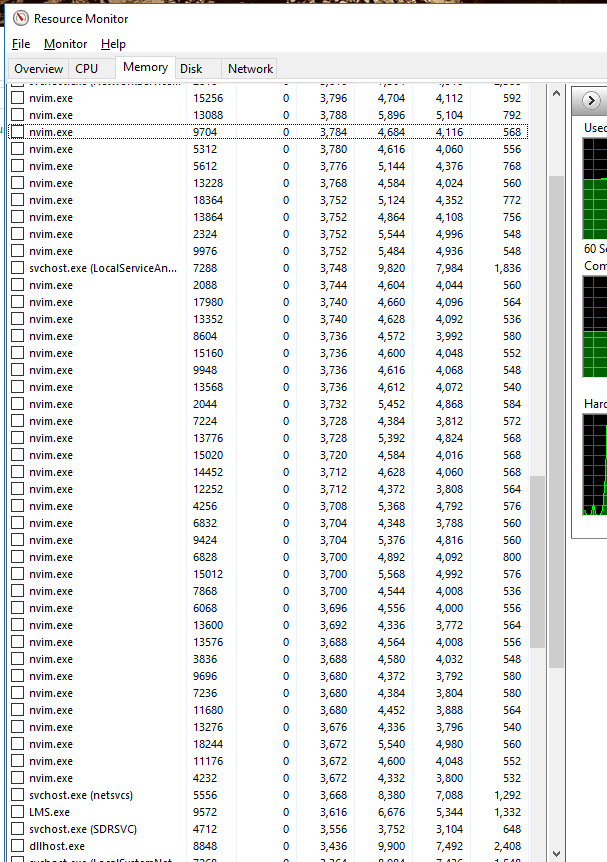607x862 pixels.
Task: Check the box for nvim.exe PID 15256
Action: pos(18,98)
